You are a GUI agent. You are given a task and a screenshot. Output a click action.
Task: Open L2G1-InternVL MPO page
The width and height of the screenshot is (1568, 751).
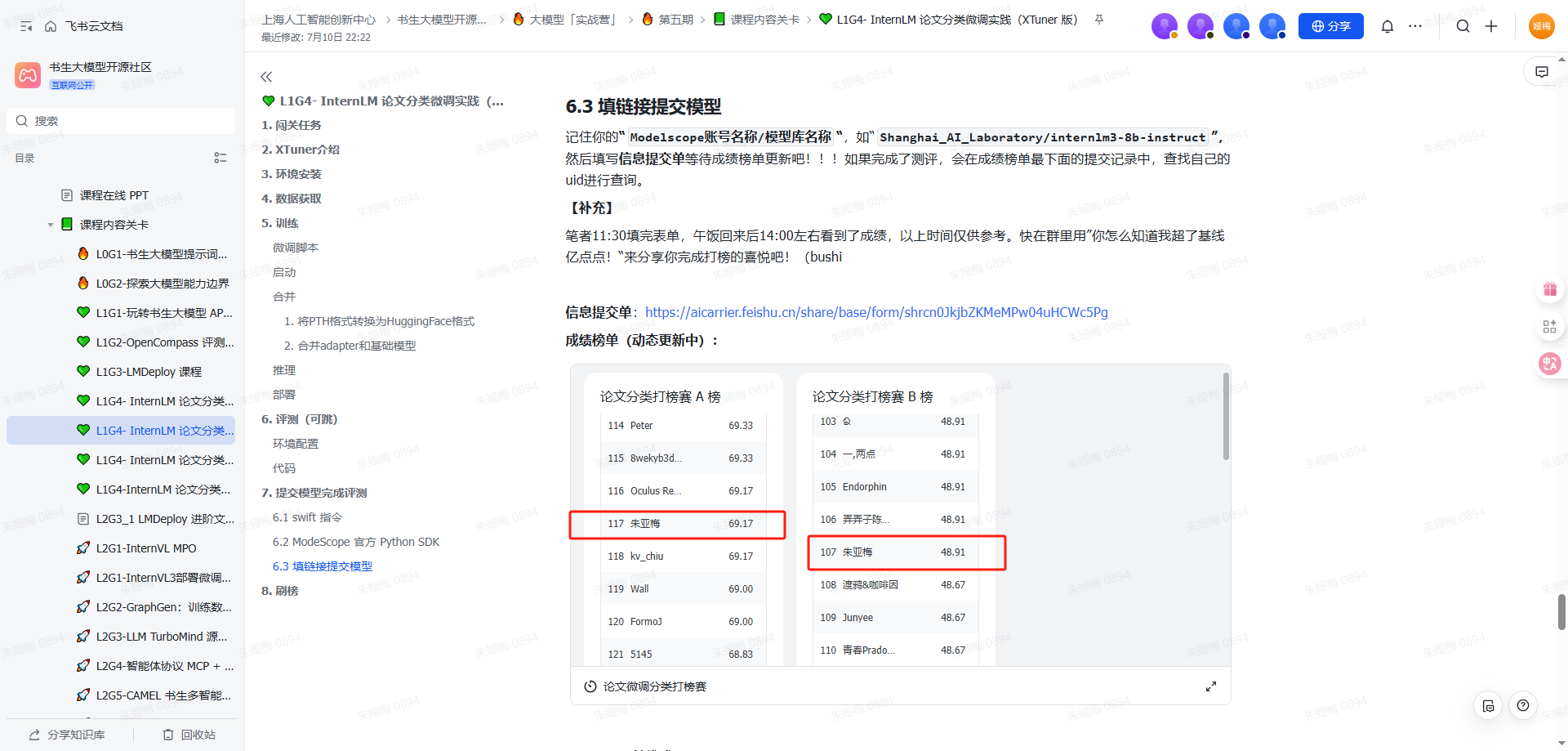pos(146,548)
